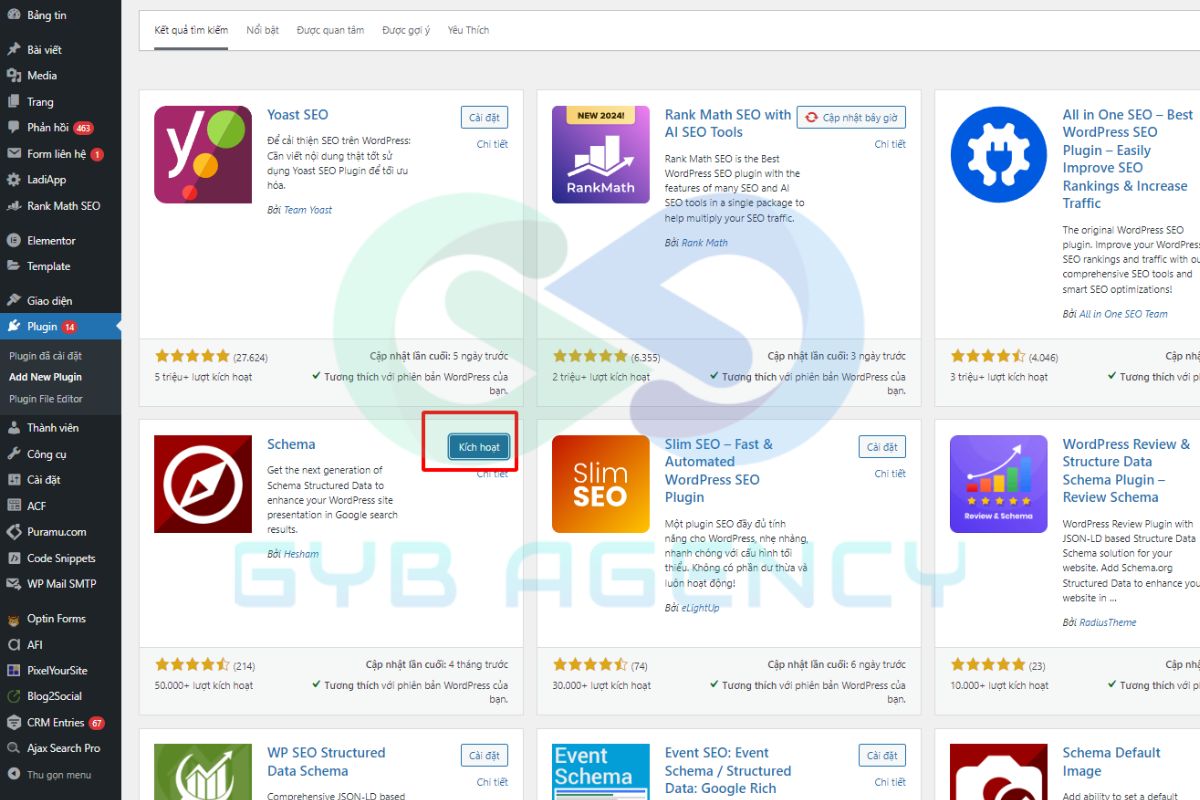Select Add New Plugin submenu item
This screenshot has width=1200, height=800.
(46, 377)
